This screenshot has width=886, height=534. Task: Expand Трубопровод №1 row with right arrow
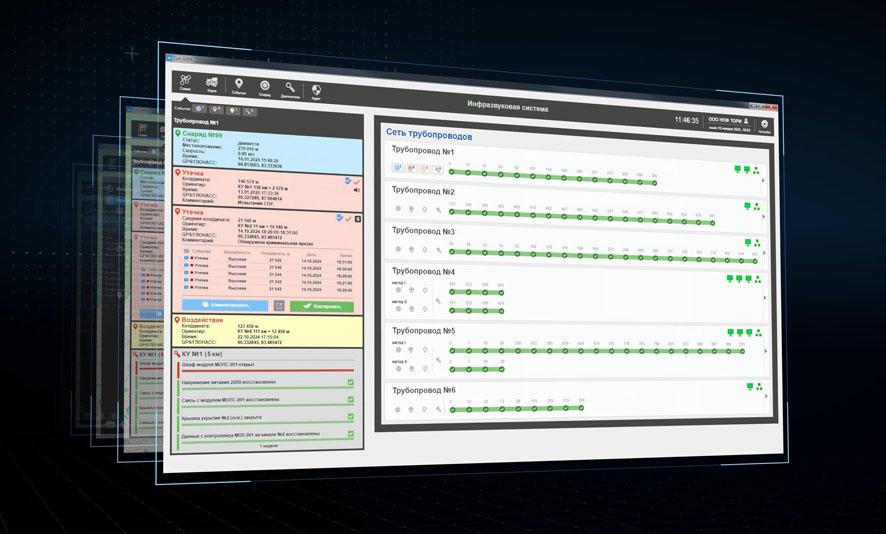[764, 180]
